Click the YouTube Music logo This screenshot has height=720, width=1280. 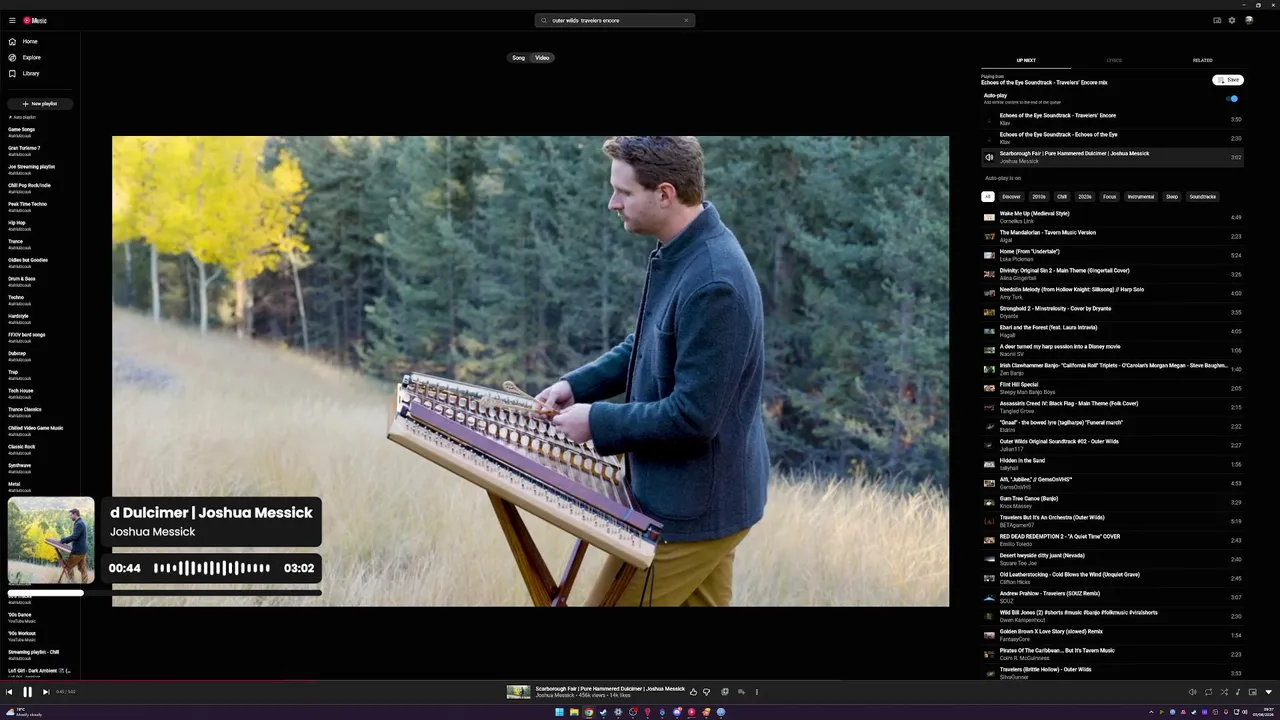(35, 20)
